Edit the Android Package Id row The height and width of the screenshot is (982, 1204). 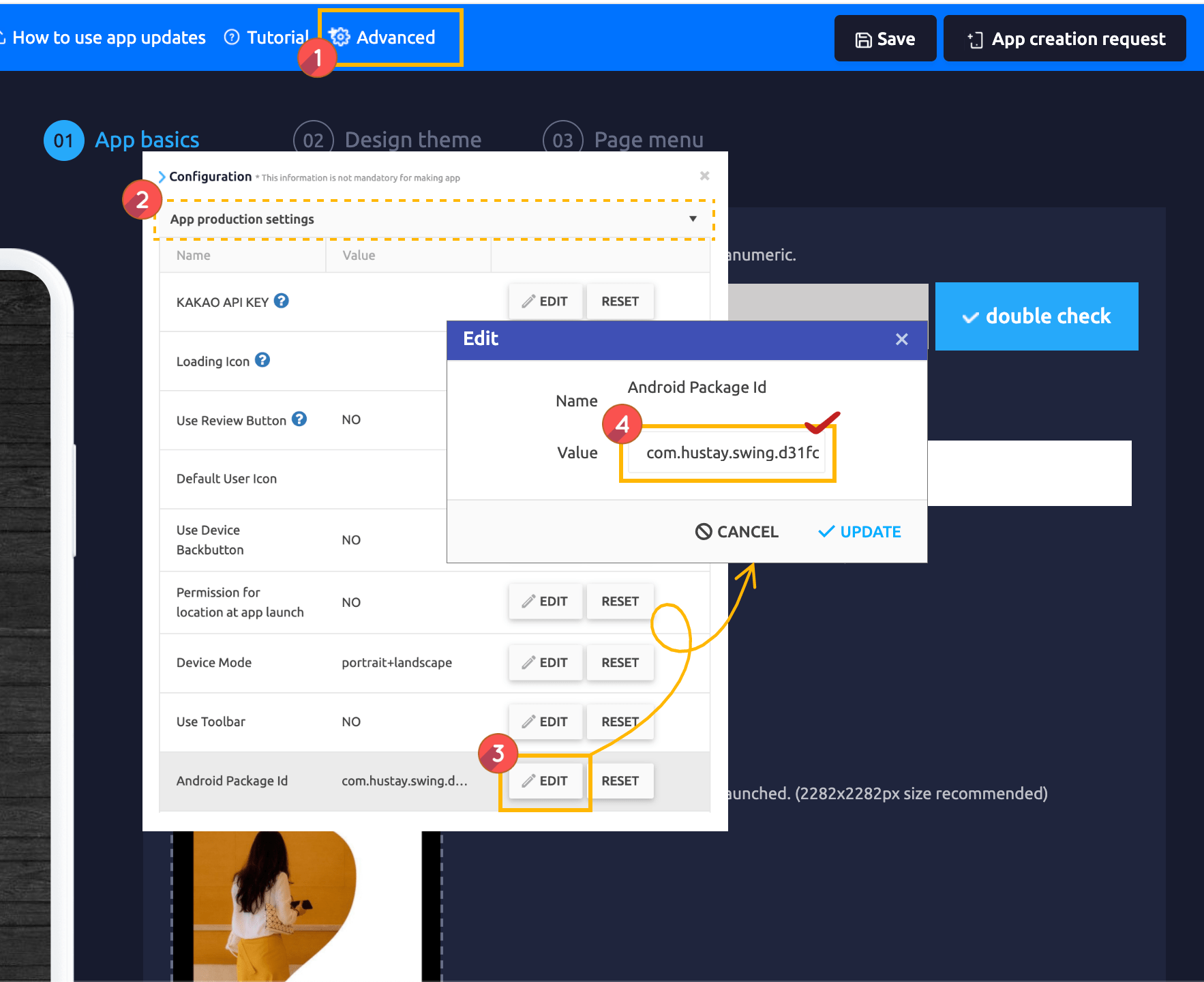(x=545, y=781)
